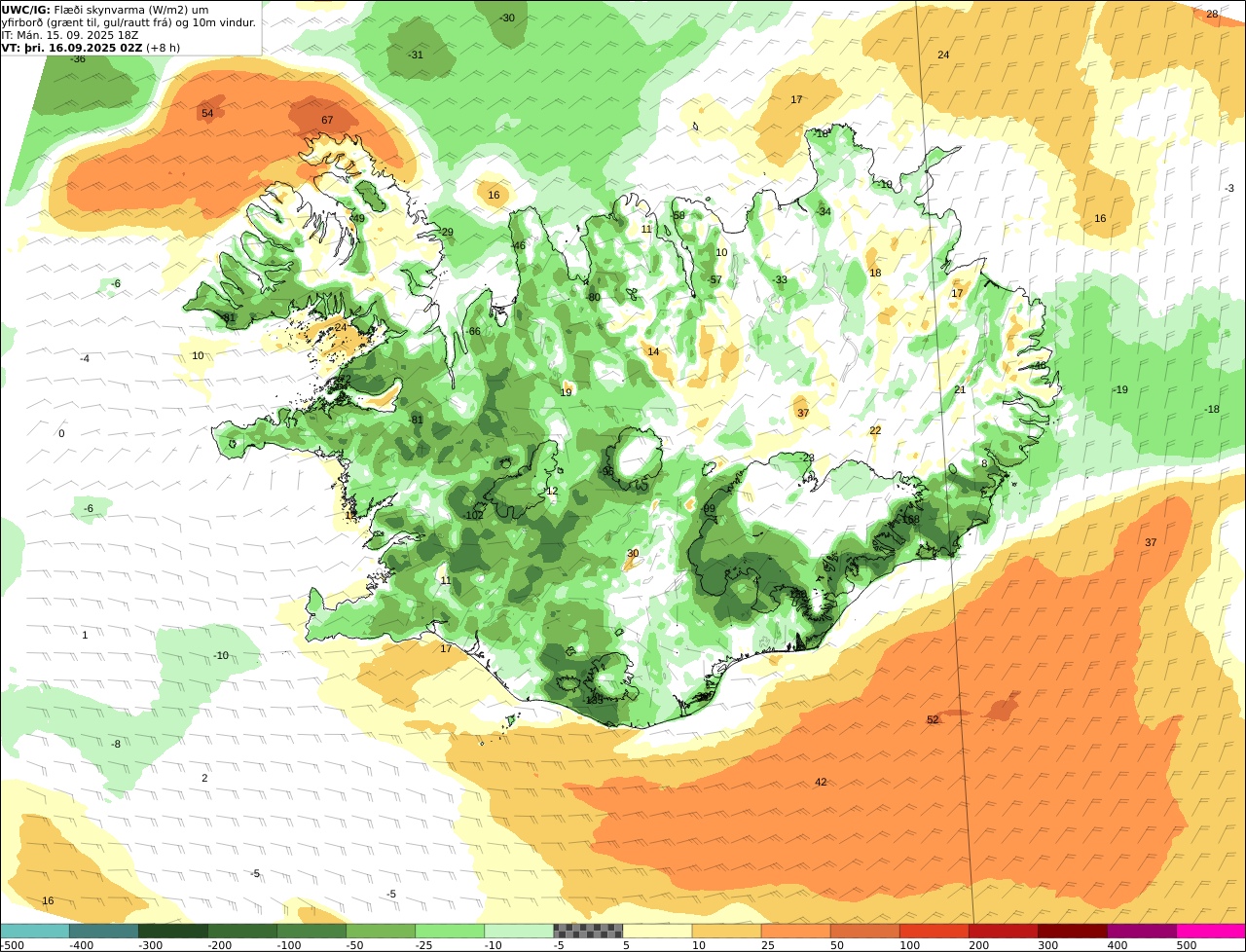Click the map value -66 near the northwest bay
The height and width of the screenshot is (952, 1246).
473,331
